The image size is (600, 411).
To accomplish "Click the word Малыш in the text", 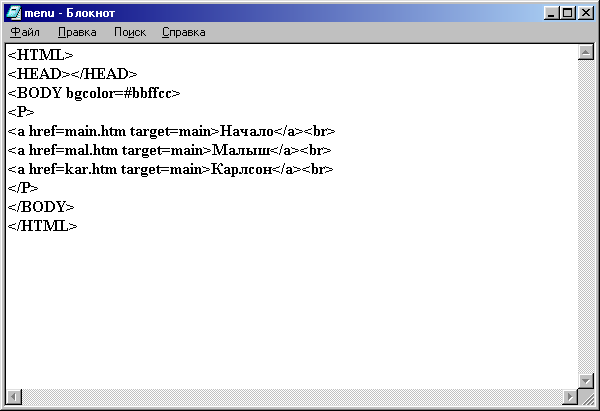I will (x=241, y=150).
